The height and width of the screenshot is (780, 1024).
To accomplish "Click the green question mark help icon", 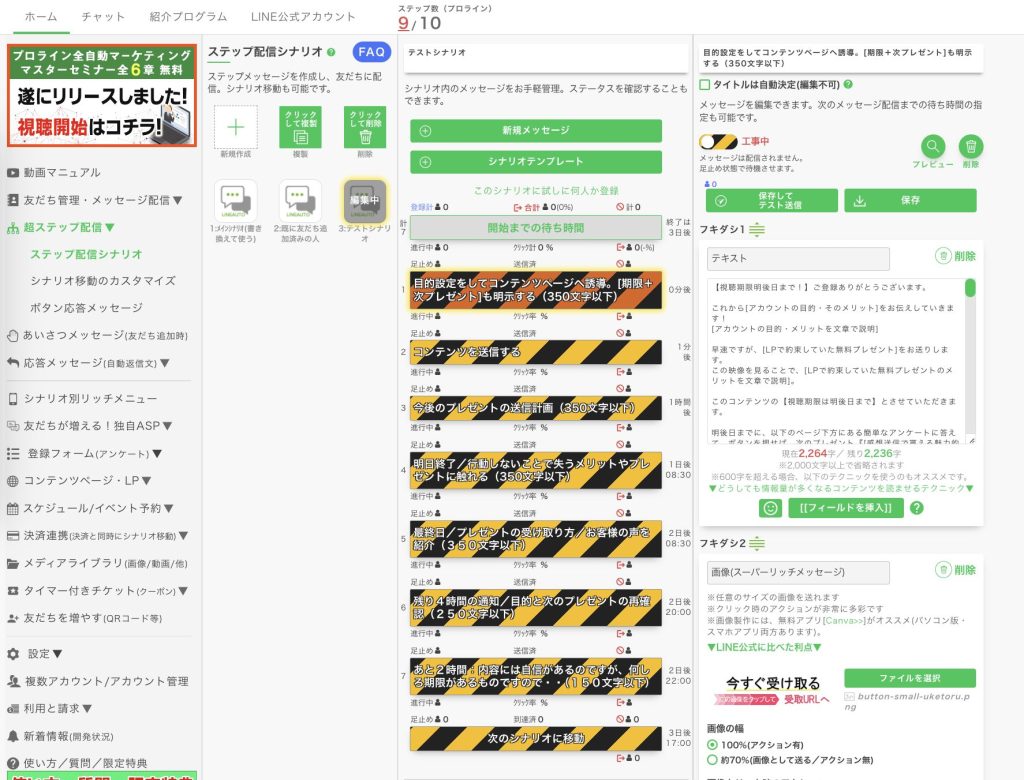I will (916, 508).
